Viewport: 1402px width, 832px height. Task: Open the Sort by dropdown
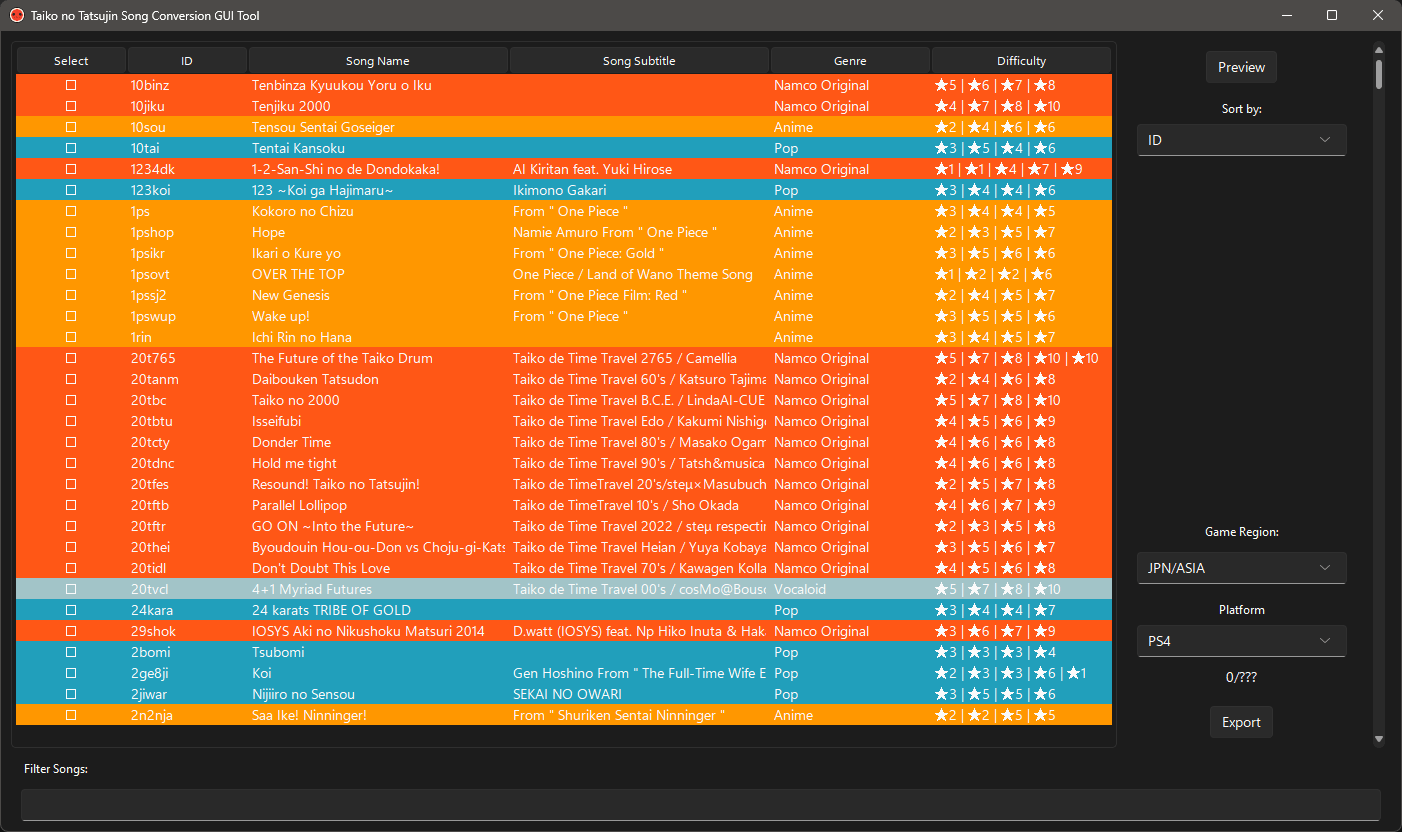[x=1241, y=140]
